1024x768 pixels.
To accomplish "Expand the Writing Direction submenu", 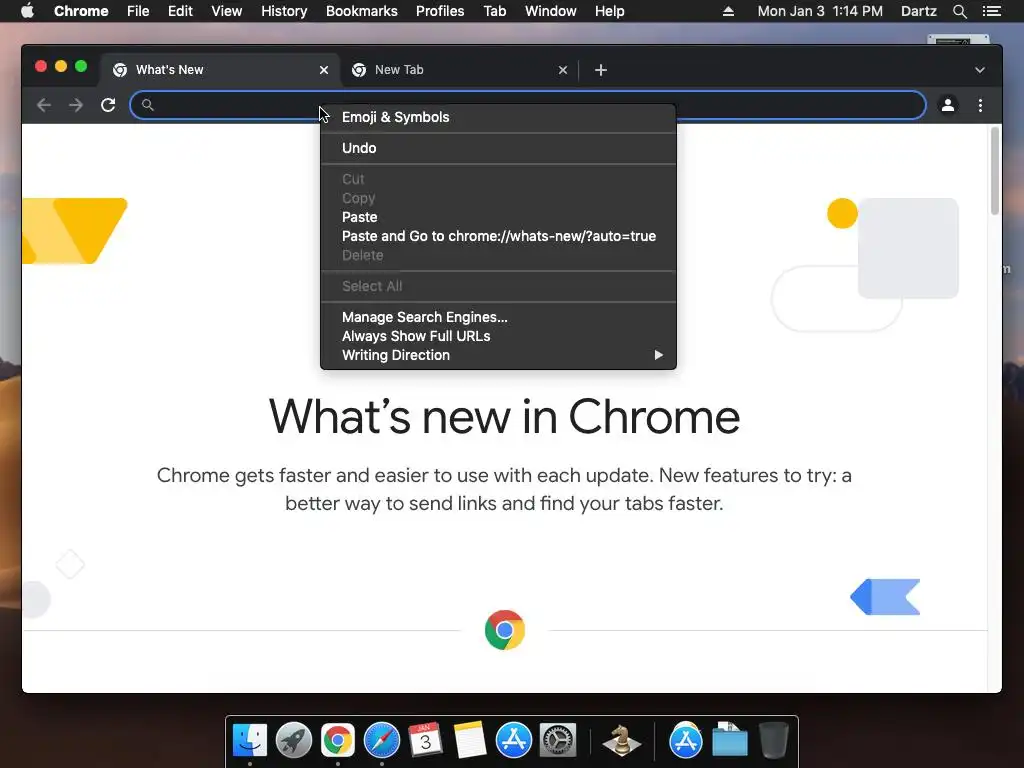I will point(498,355).
